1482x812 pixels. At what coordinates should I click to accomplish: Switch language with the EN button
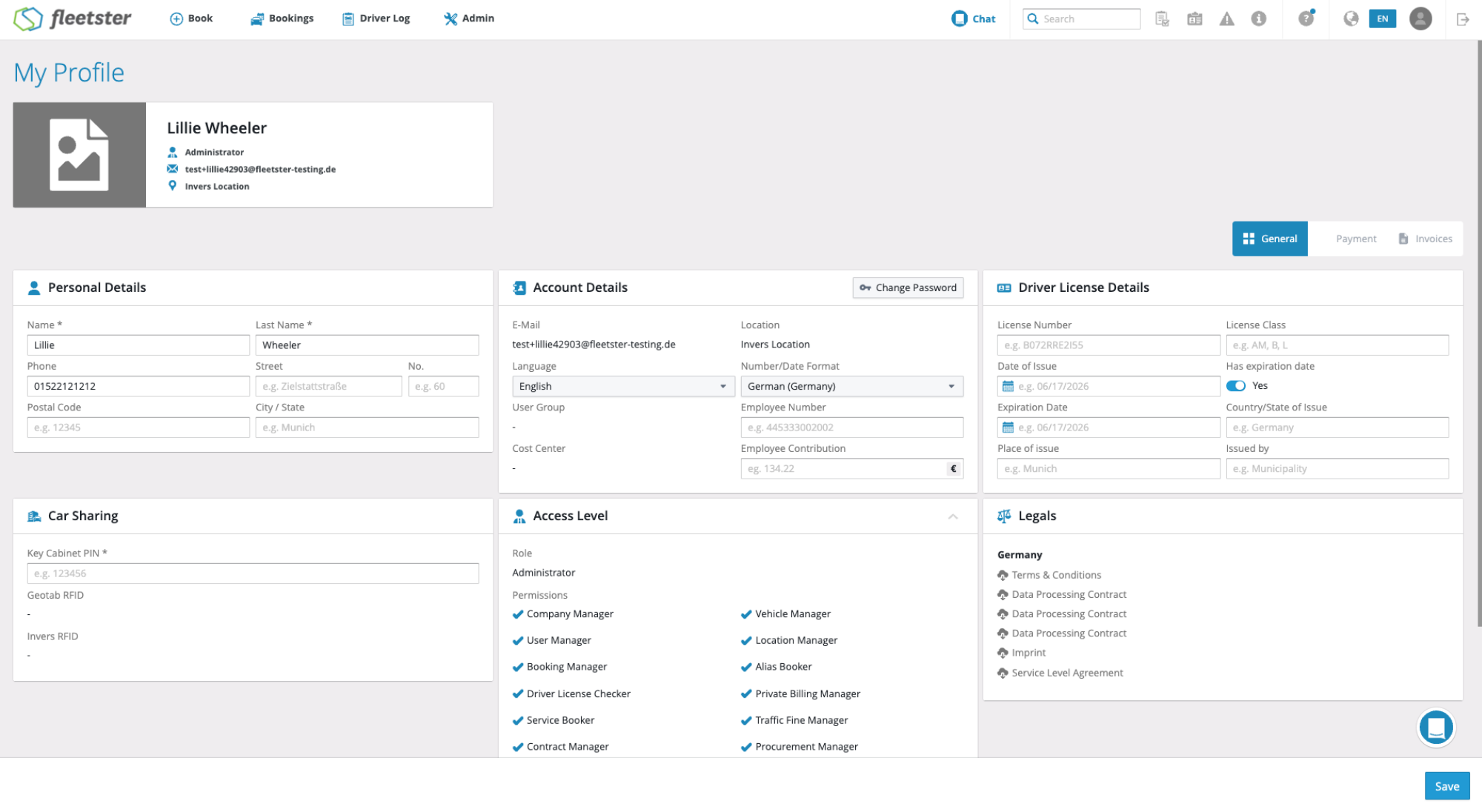[x=1383, y=19]
